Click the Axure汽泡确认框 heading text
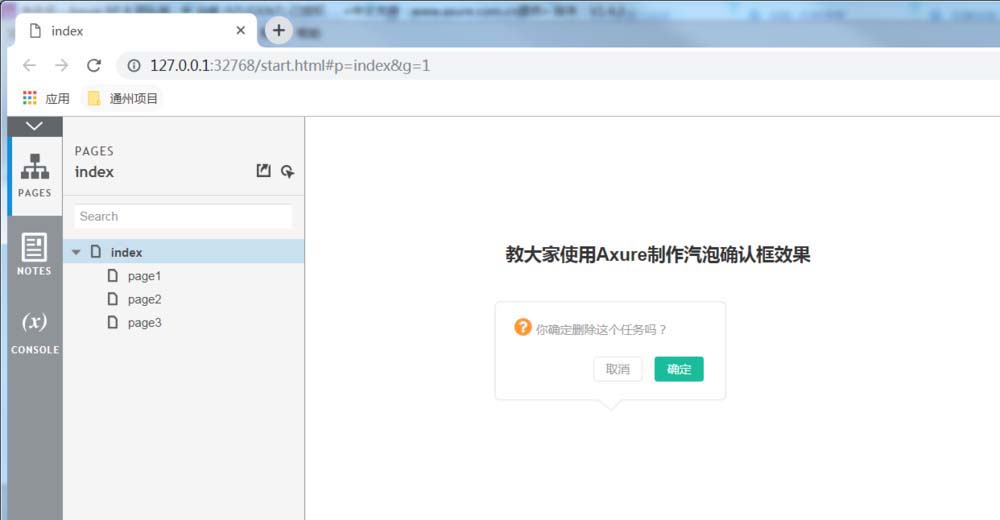The width and height of the screenshot is (1000, 520). [658, 255]
